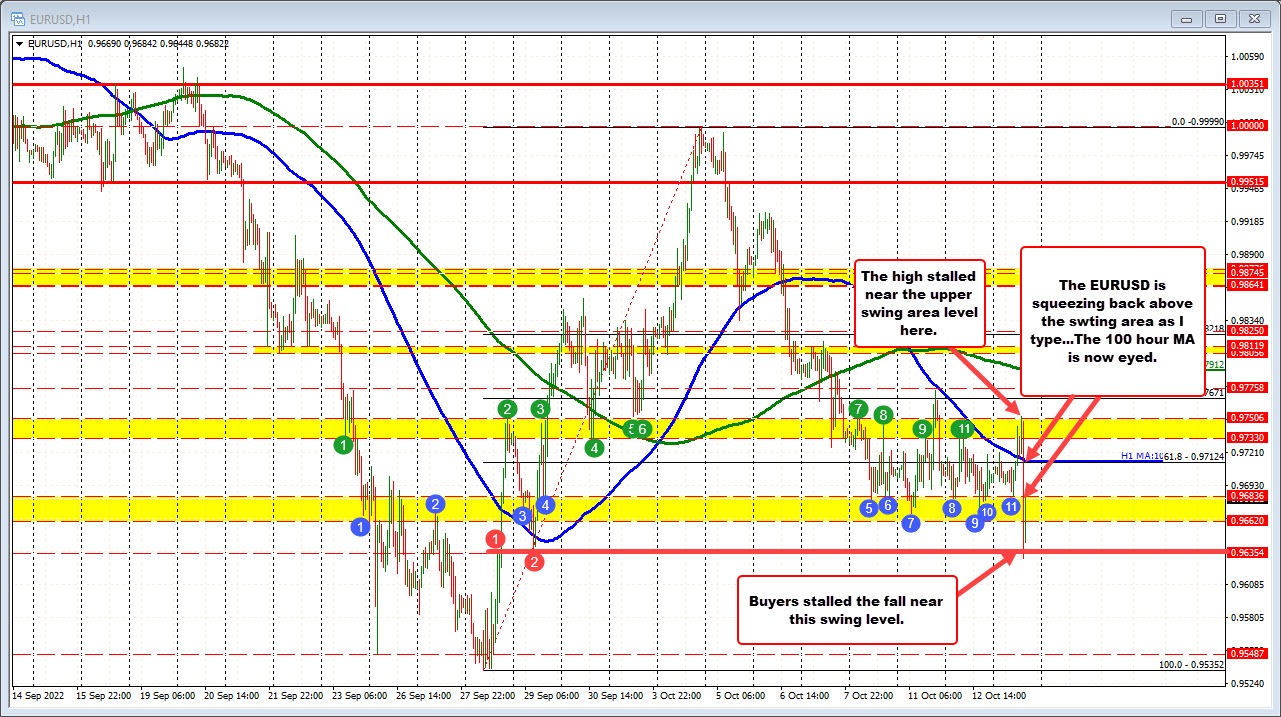1281x717 pixels.
Task: Select the 0.98119 price label
Action: click(1246, 345)
